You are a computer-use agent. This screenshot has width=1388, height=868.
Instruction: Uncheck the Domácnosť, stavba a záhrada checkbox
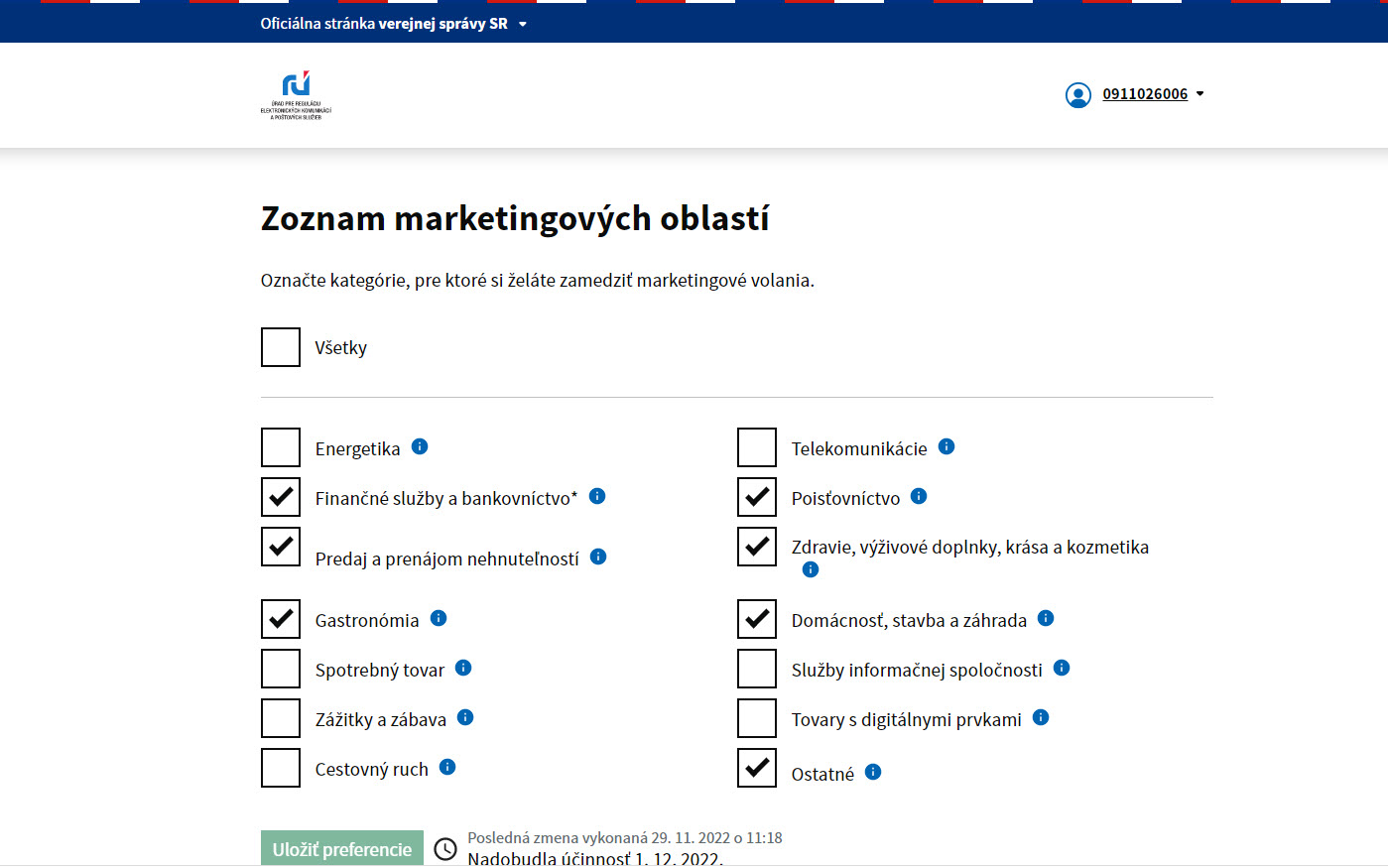[x=757, y=619]
